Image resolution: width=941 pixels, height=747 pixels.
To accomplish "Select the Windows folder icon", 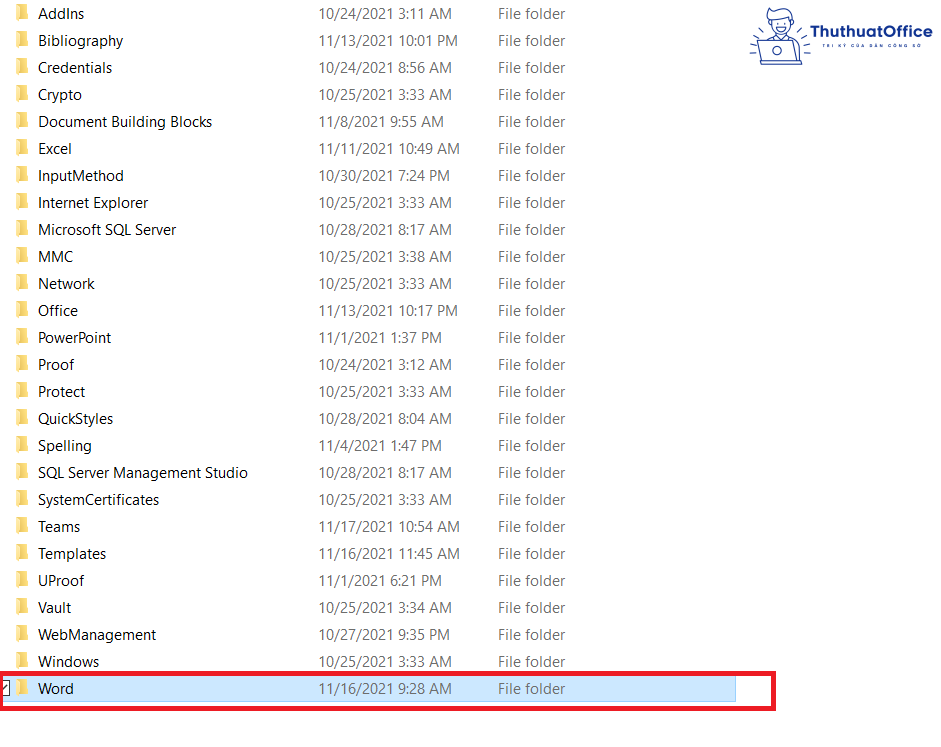I will point(22,661).
